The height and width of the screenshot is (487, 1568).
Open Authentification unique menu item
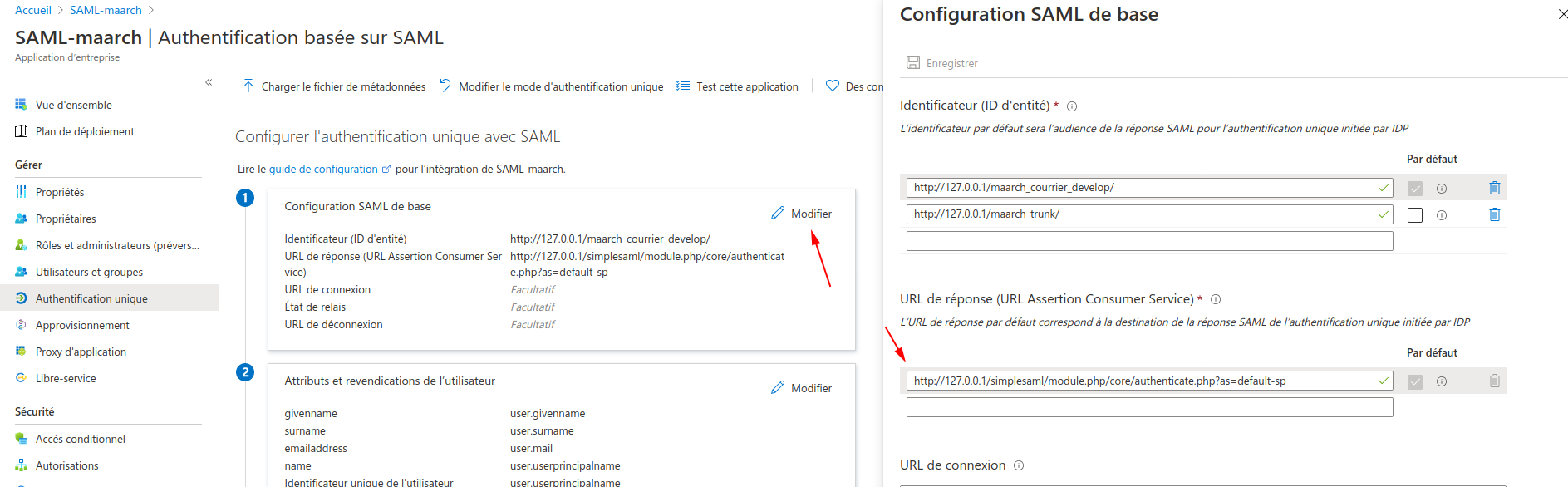click(x=91, y=298)
